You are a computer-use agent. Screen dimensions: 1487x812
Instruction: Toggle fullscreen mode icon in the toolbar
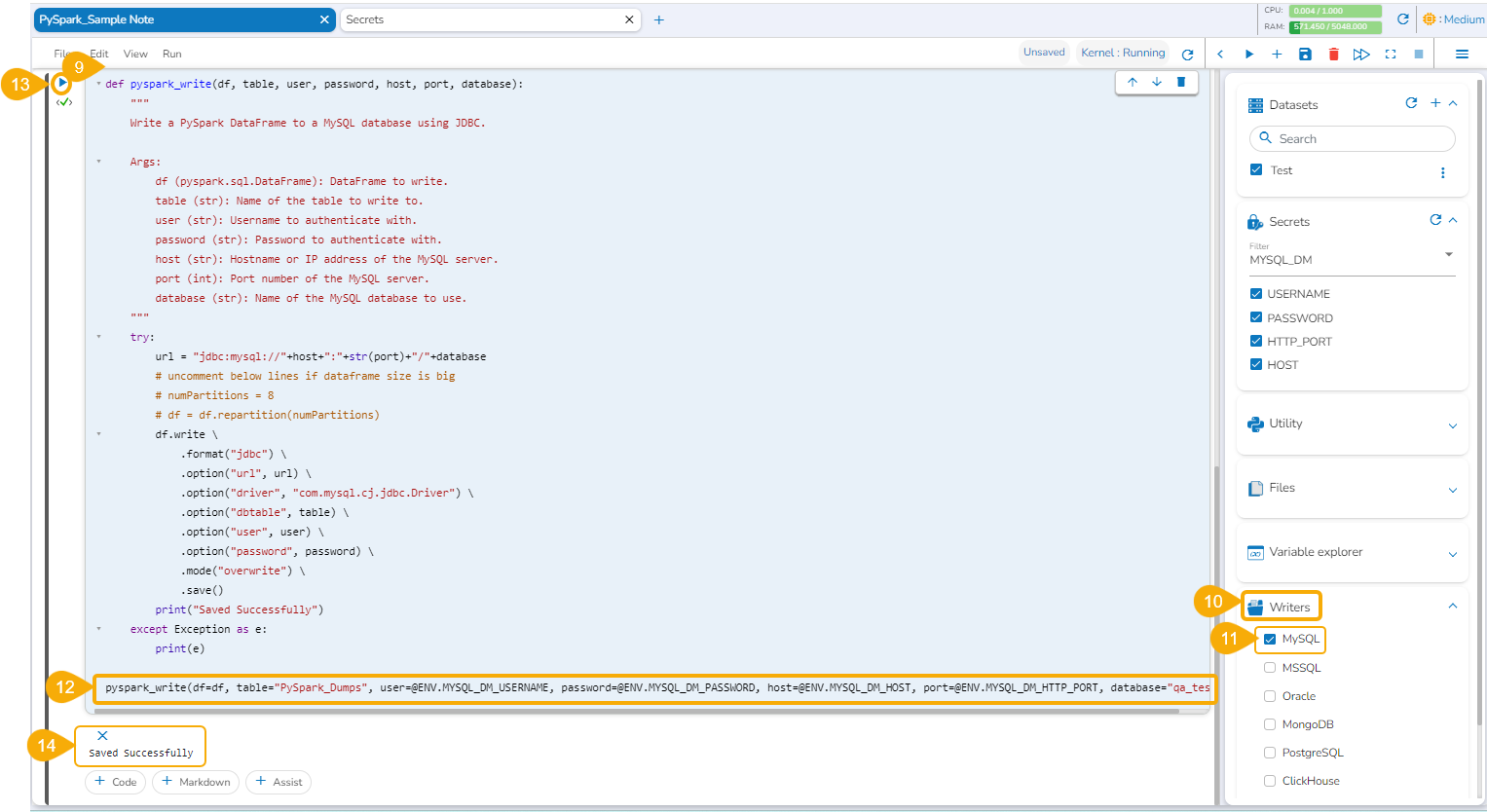click(1391, 55)
